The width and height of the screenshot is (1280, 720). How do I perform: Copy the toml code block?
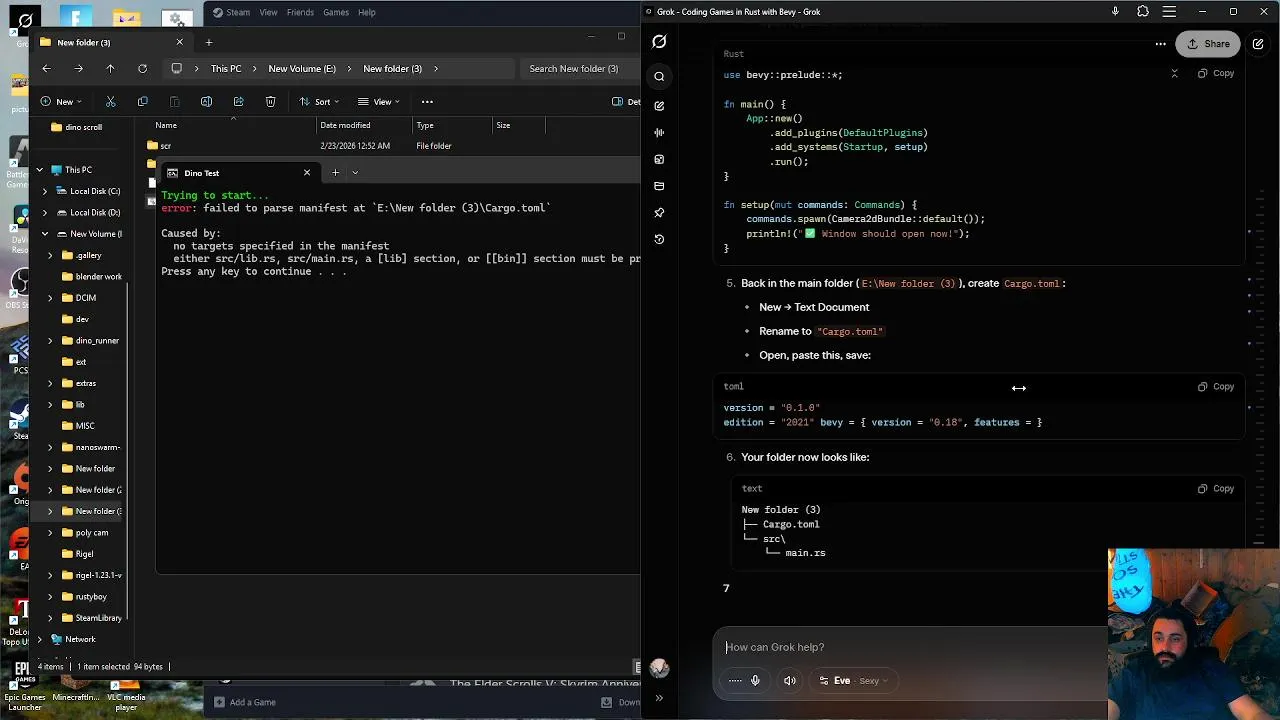pyautogui.click(x=1216, y=386)
